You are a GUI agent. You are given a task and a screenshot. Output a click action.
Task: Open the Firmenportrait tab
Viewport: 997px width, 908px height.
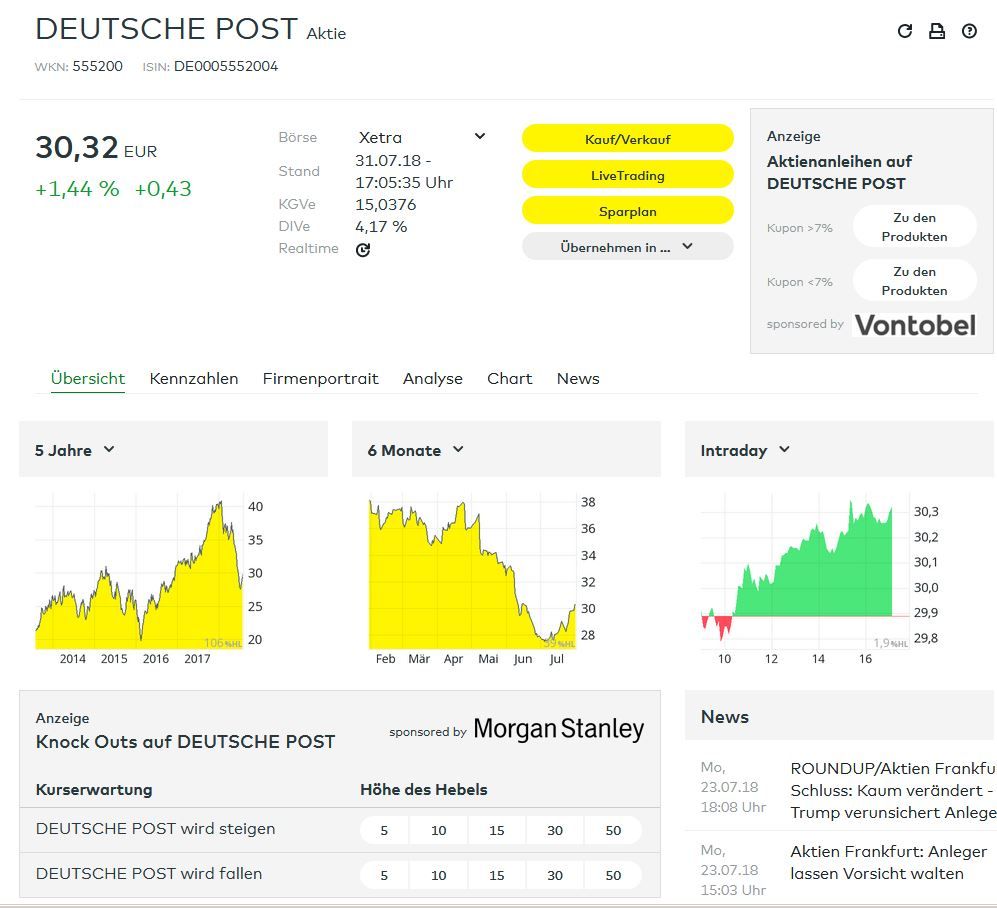pyautogui.click(x=320, y=378)
